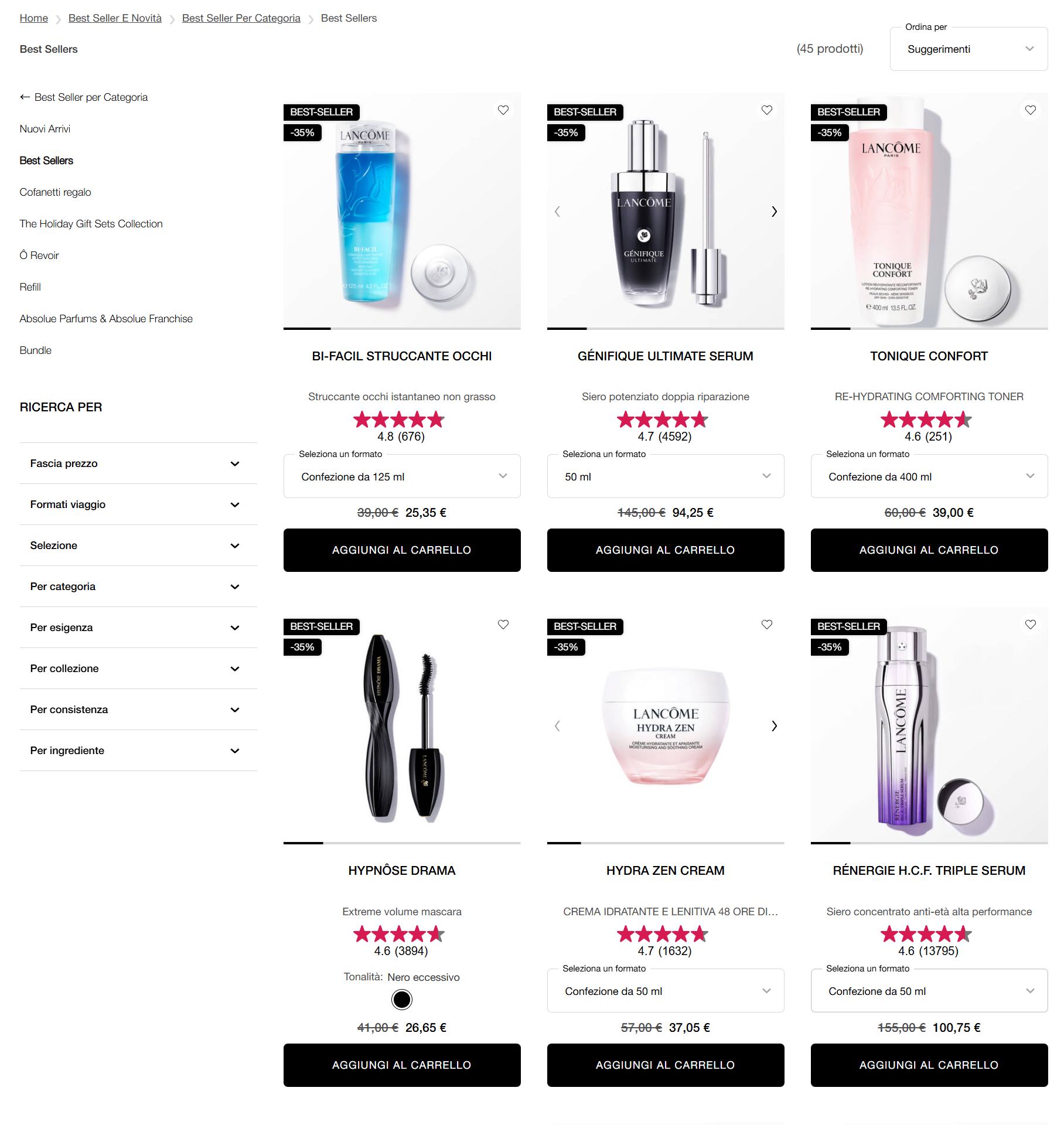Show next image of Génifique Ultimate Serum

[774, 212]
